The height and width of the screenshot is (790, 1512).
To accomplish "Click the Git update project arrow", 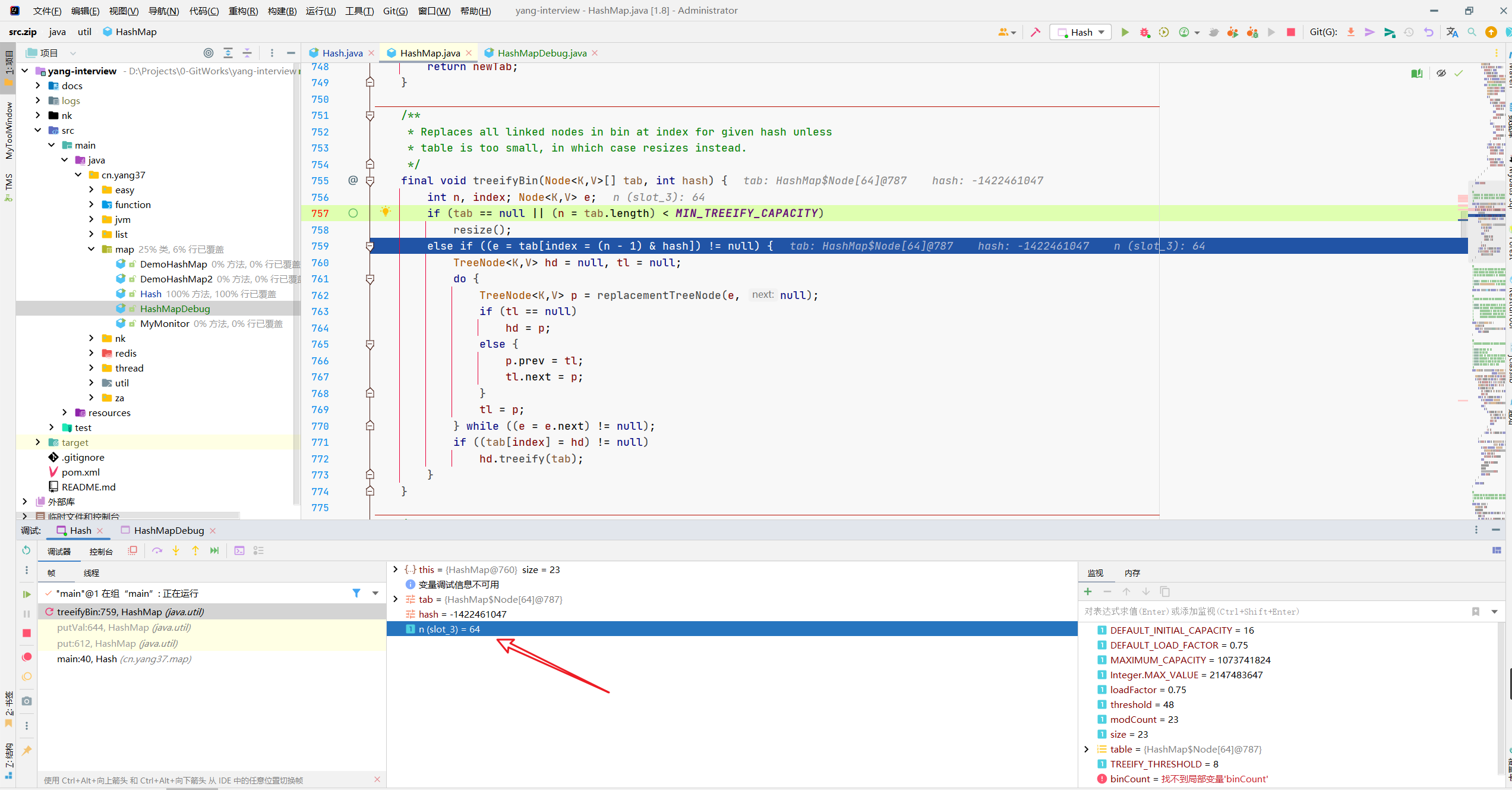I will click(1350, 32).
